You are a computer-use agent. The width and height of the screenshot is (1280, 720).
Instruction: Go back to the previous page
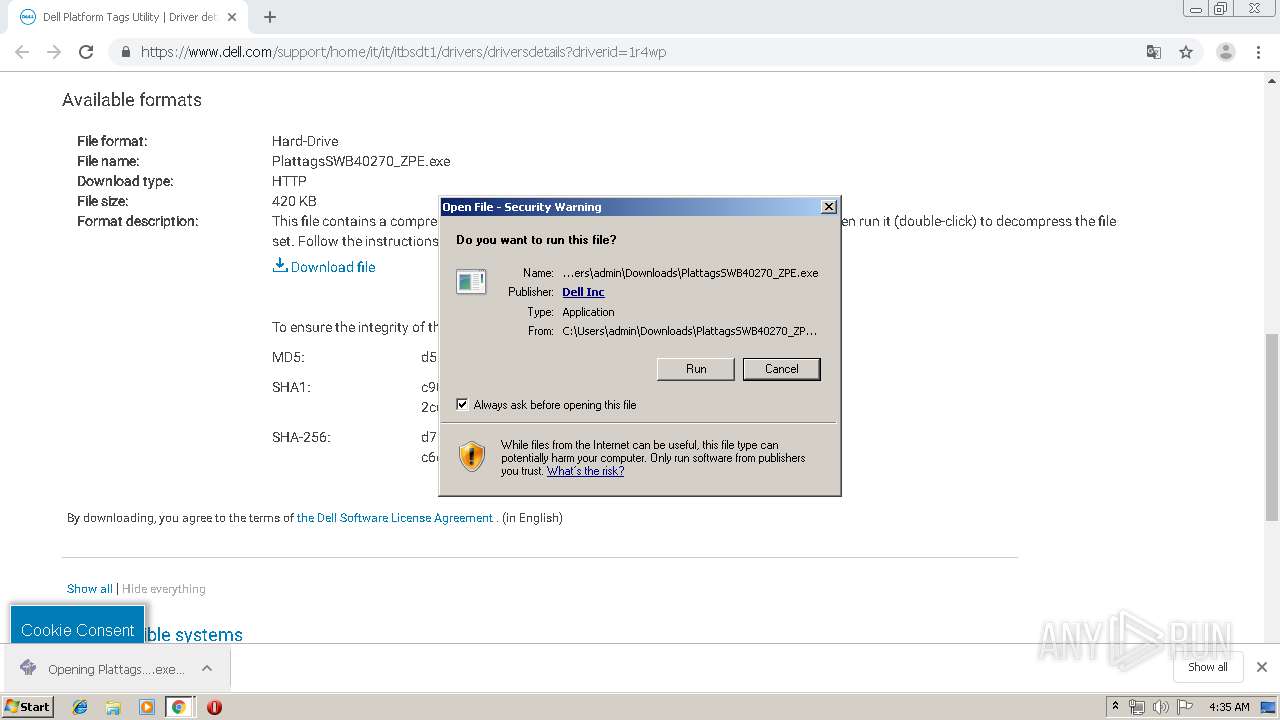tap(22, 52)
